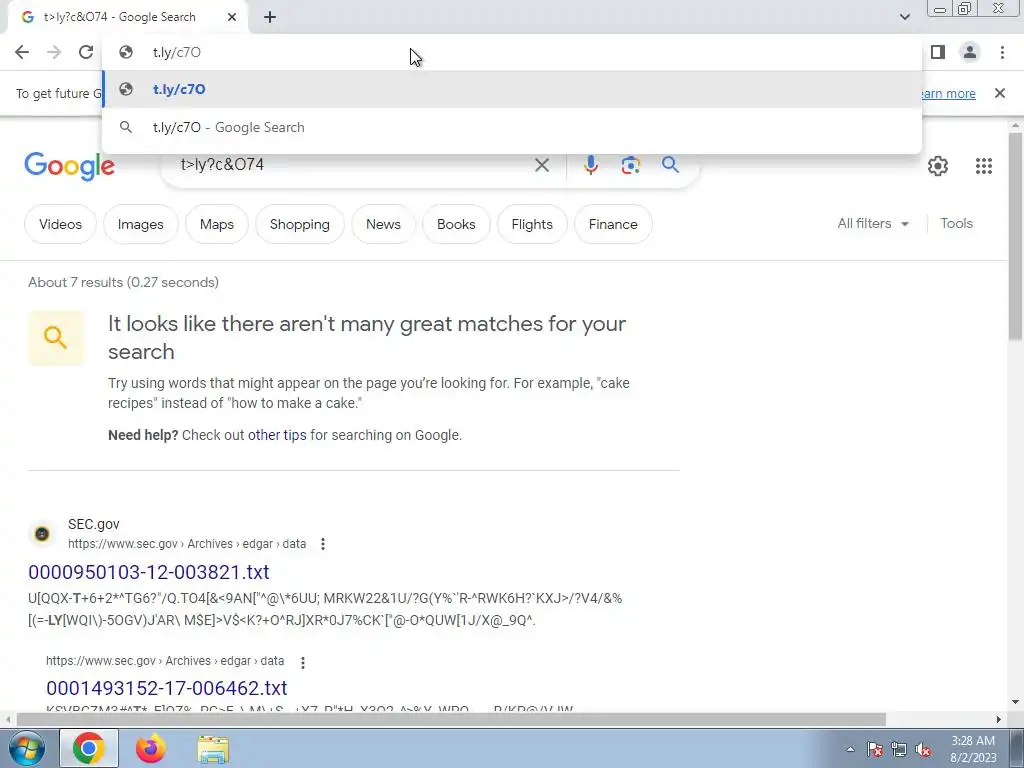
Task: Open the Google apps grid
Action: coord(984,166)
